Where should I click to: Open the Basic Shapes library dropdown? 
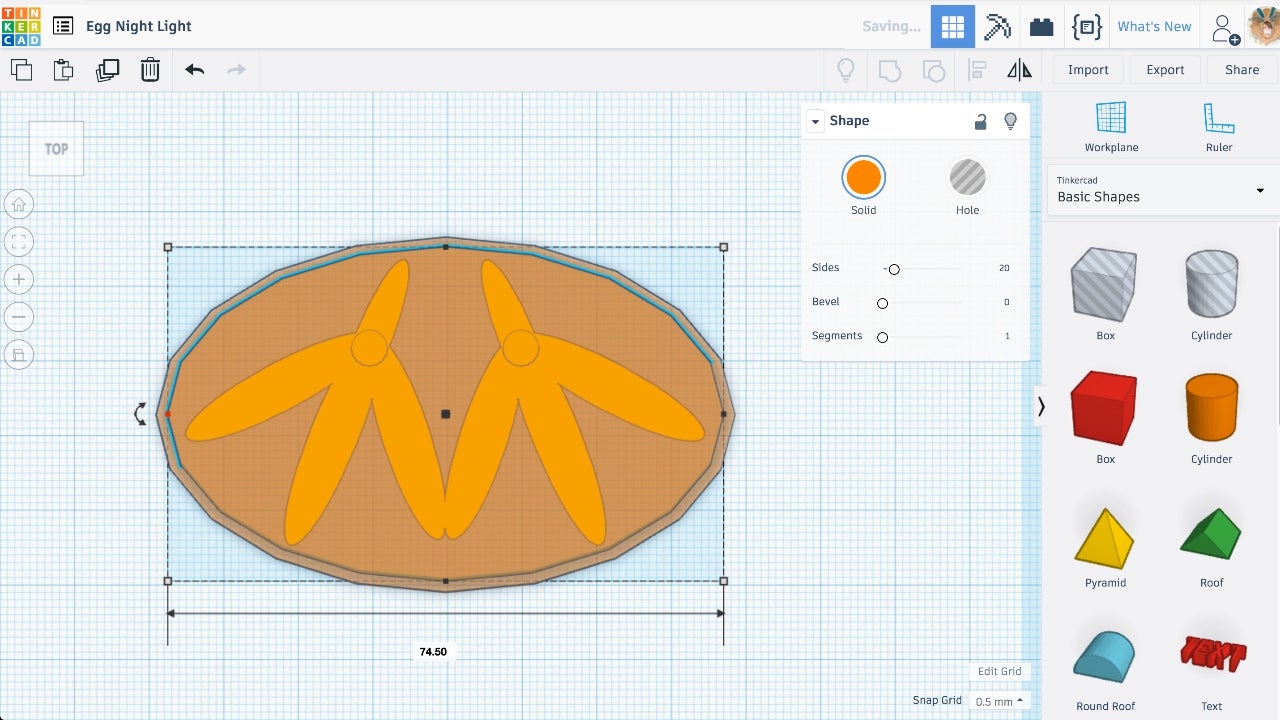click(1162, 190)
